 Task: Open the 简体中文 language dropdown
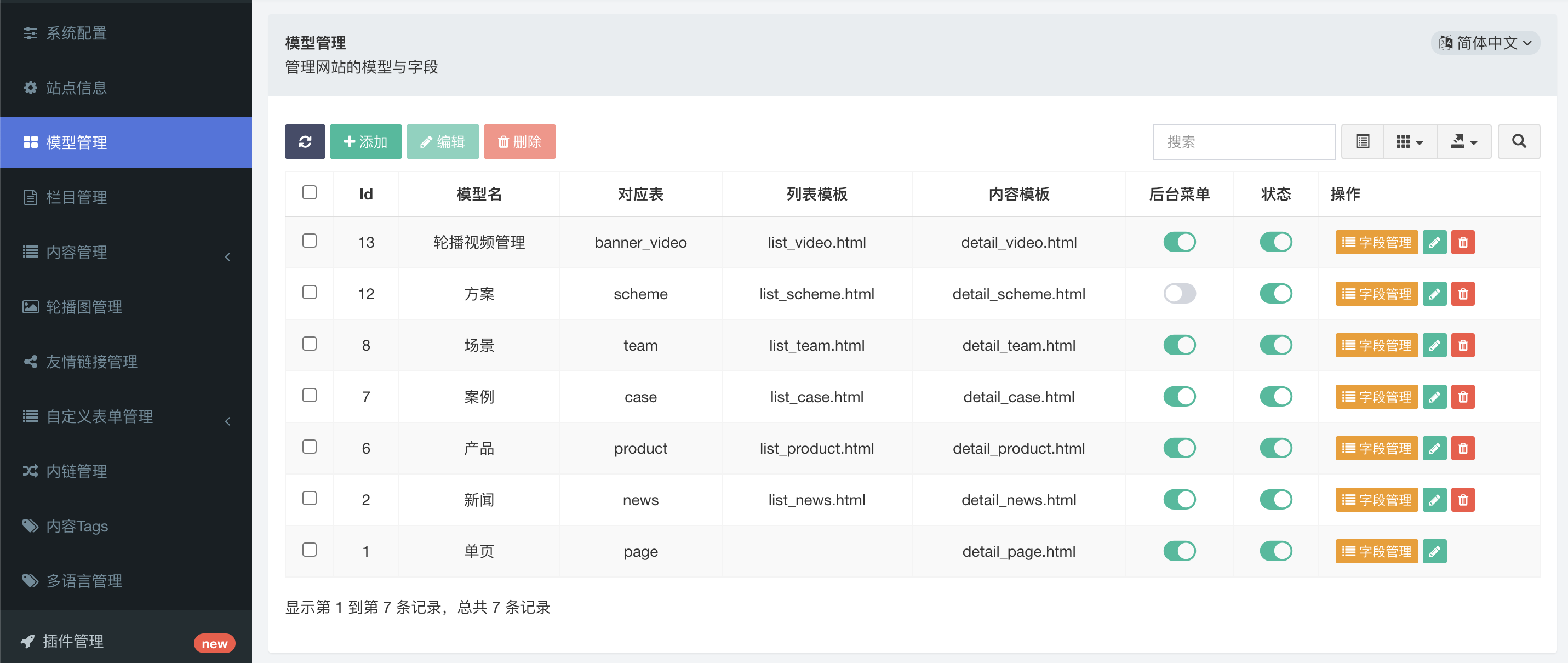(x=1485, y=43)
